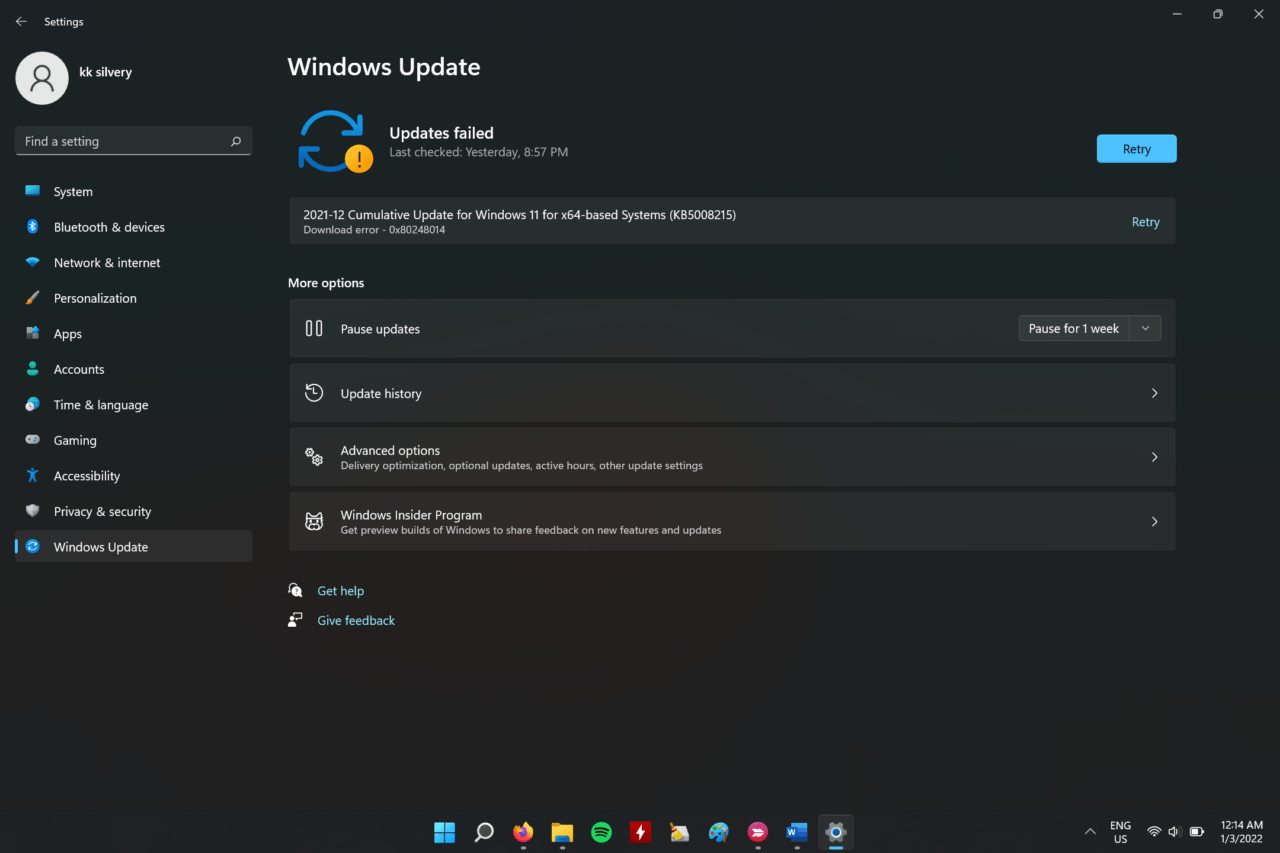Click the Give feedback person icon
The height and width of the screenshot is (853, 1280).
295,620
